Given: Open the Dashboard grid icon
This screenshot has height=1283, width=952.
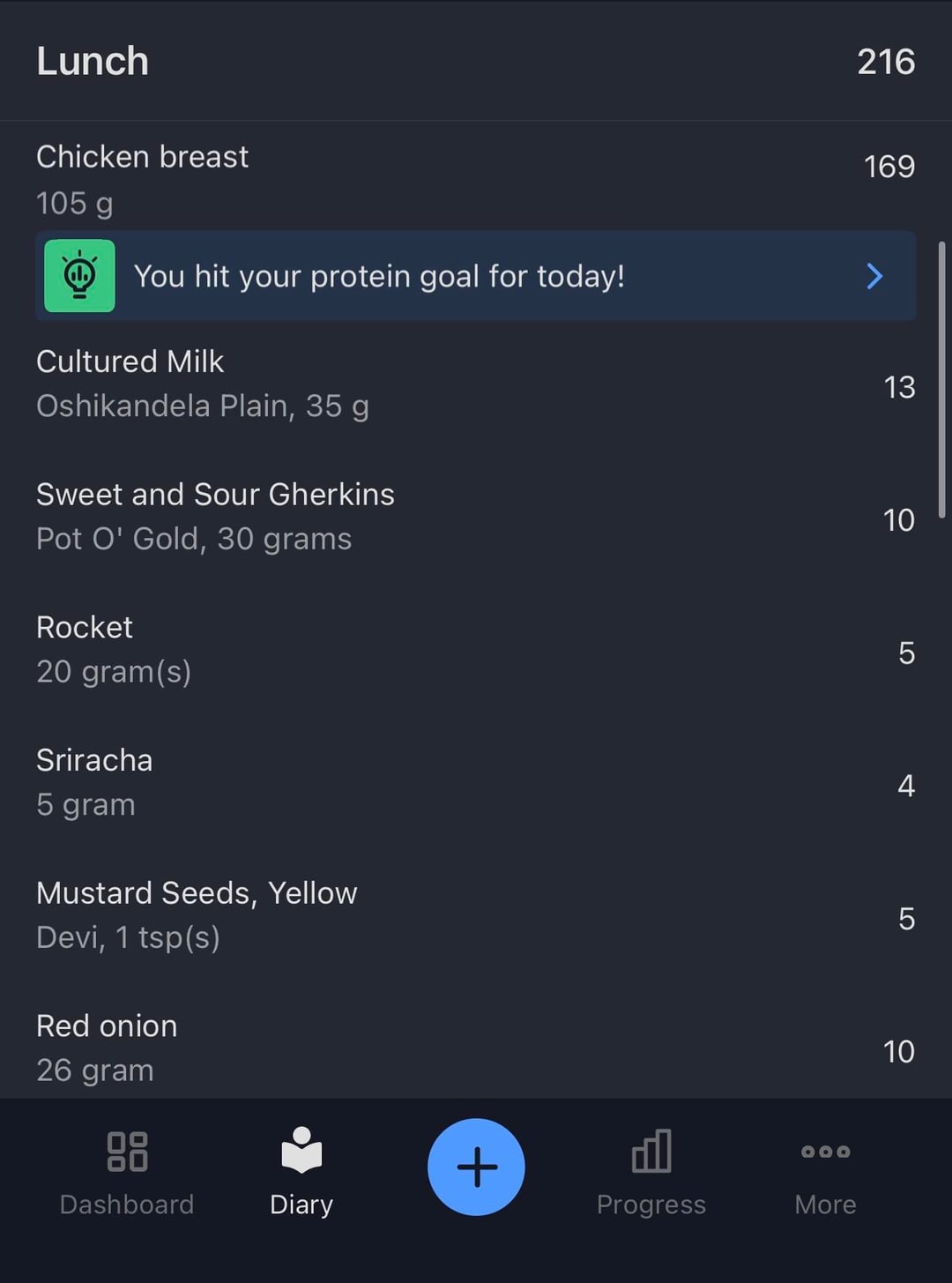Looking at the screenshot, I should tap(127, 1152).
